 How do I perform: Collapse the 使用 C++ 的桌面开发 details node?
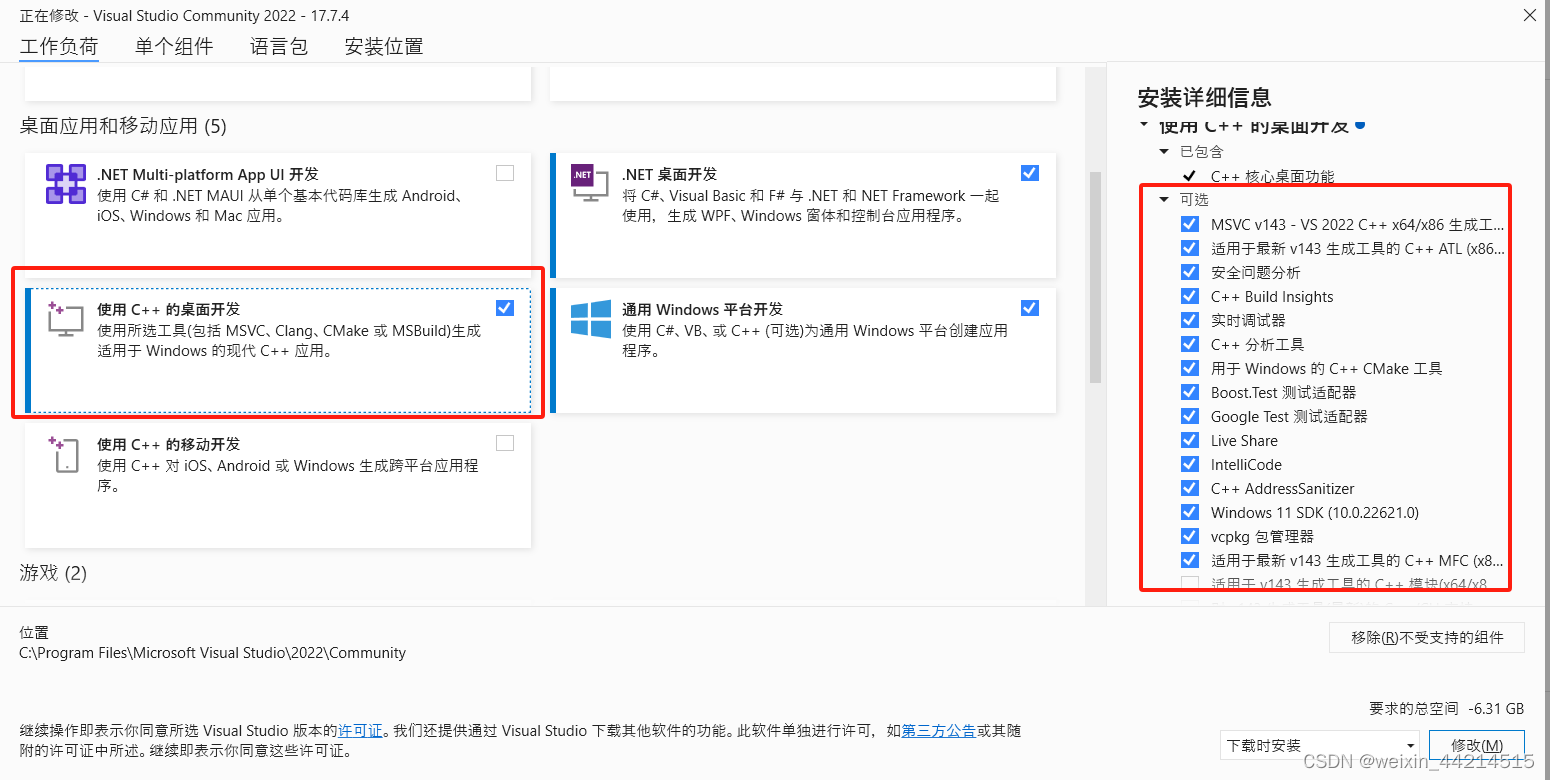pyautogui.click(x=1144, y=126)
